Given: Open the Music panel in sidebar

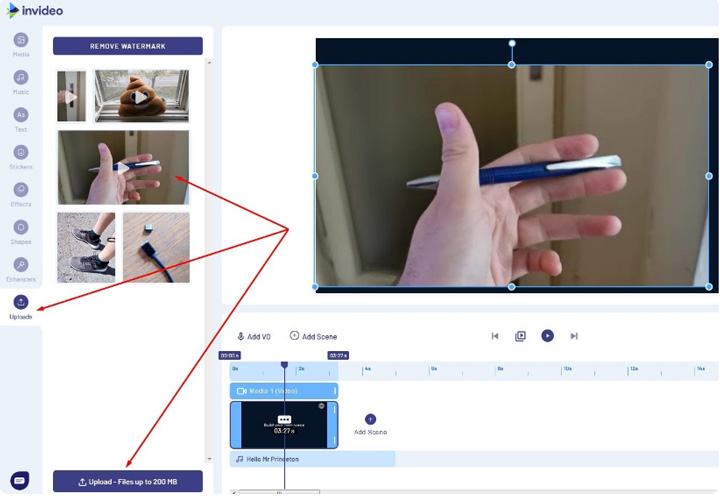Looking at the screenshot, I should [x=21, y=83].
